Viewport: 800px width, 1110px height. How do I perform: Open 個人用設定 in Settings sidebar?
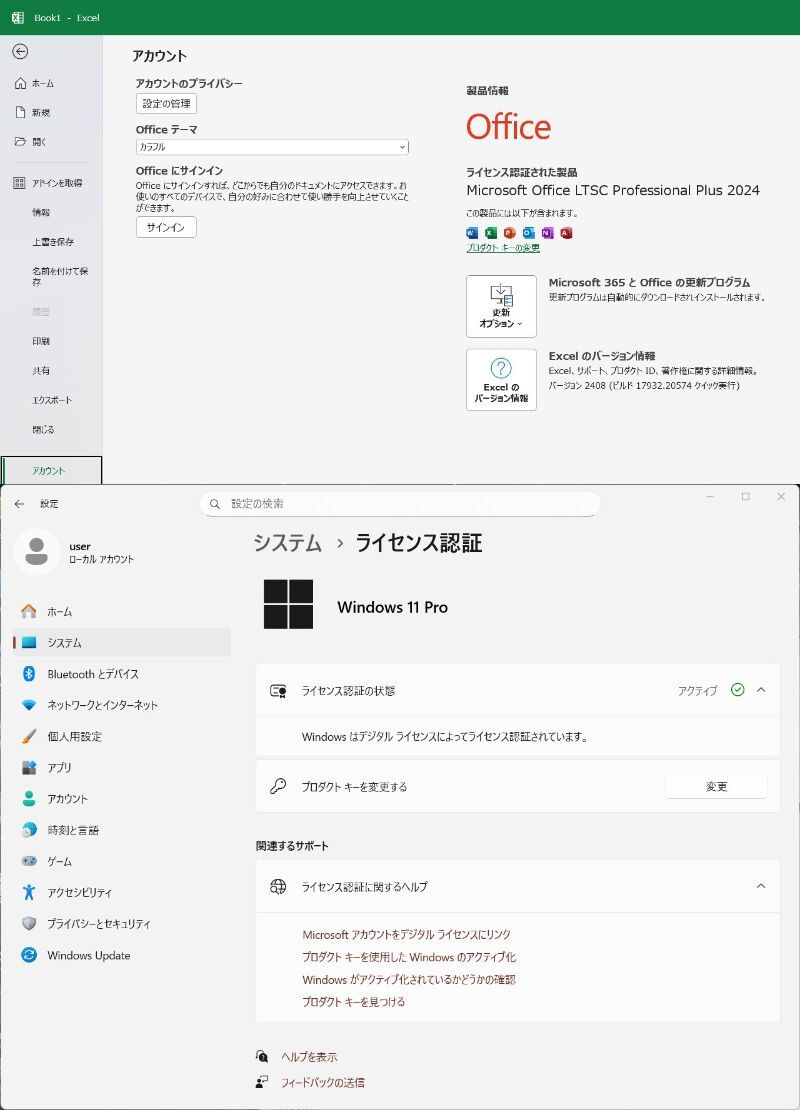tap(122, 736)
